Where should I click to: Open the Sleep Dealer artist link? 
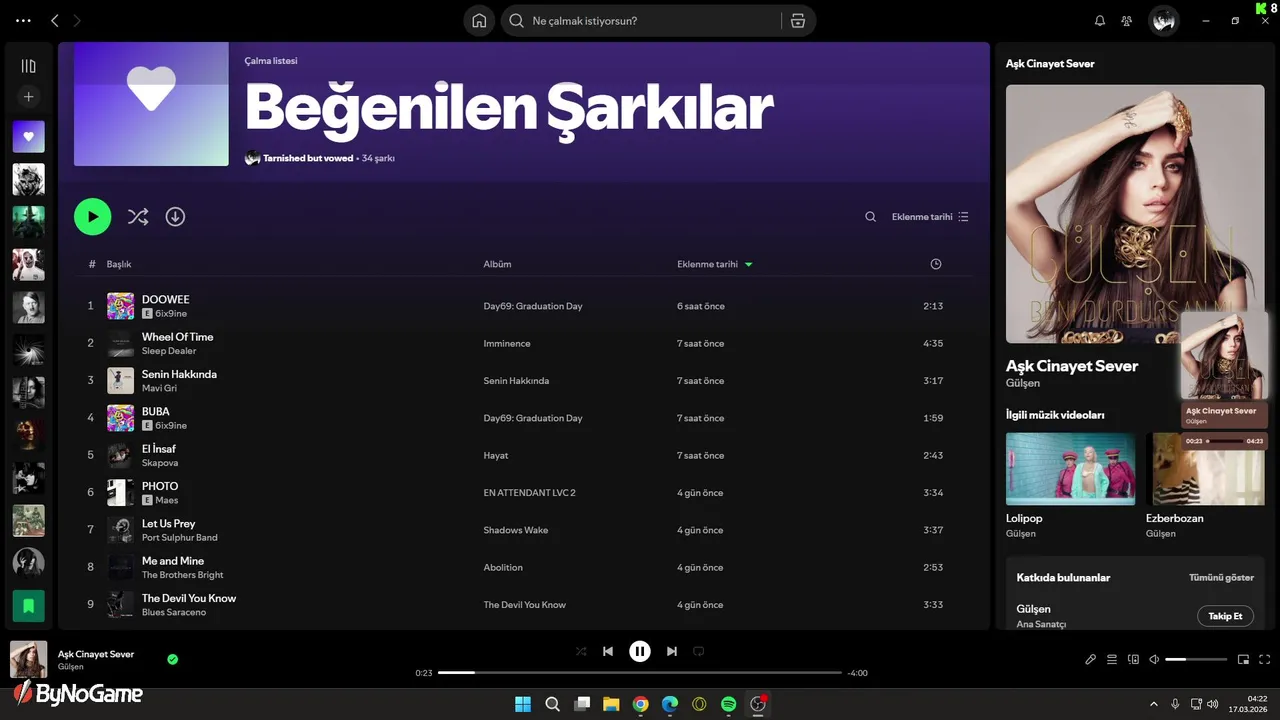(x=169, y=351)
